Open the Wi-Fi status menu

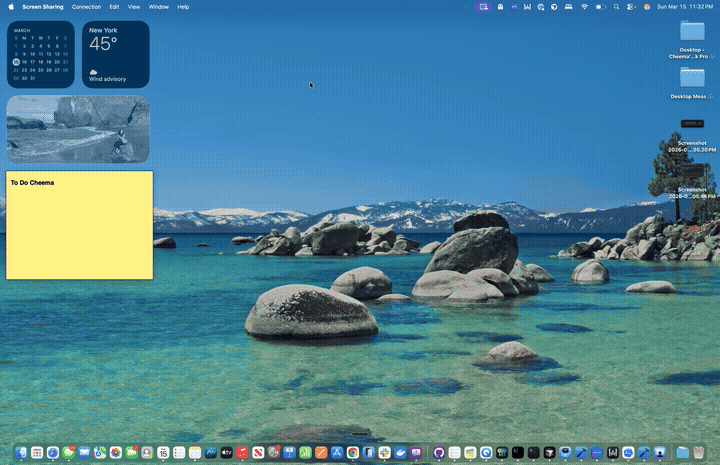pos(584,7)
